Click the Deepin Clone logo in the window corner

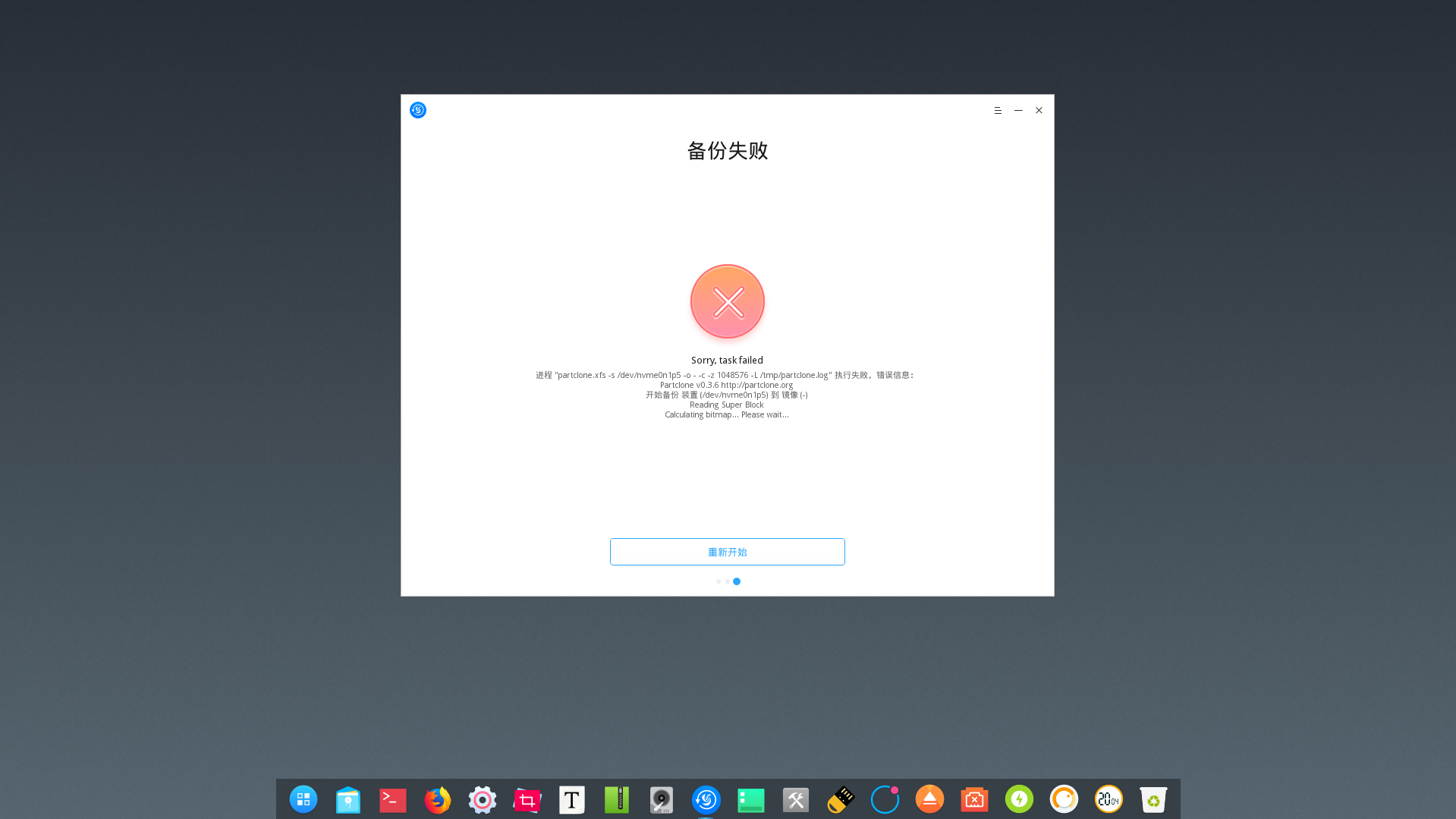tap(417, 110)
